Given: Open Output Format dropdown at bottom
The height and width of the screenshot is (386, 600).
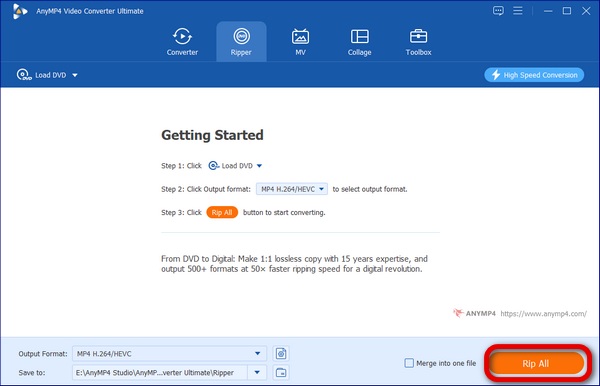Looking at the screenshot, I should [170, 353].
